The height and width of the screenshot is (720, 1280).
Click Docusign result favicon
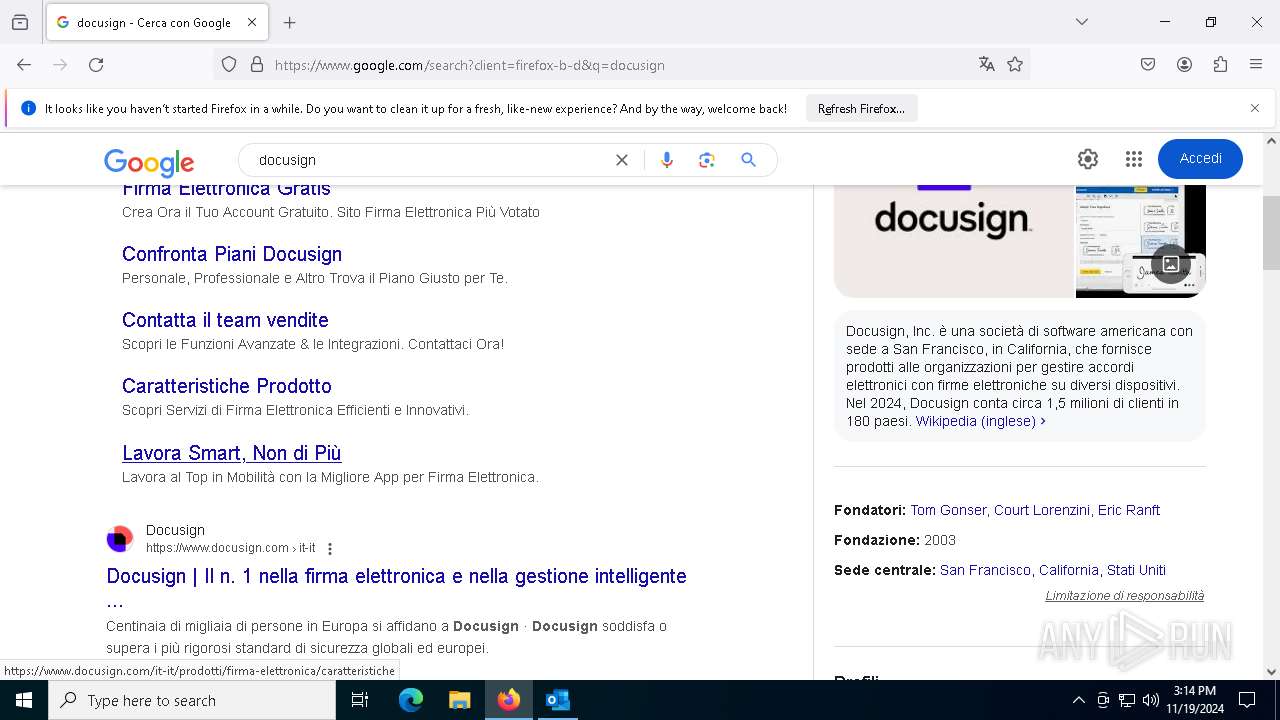coord(120,539)
